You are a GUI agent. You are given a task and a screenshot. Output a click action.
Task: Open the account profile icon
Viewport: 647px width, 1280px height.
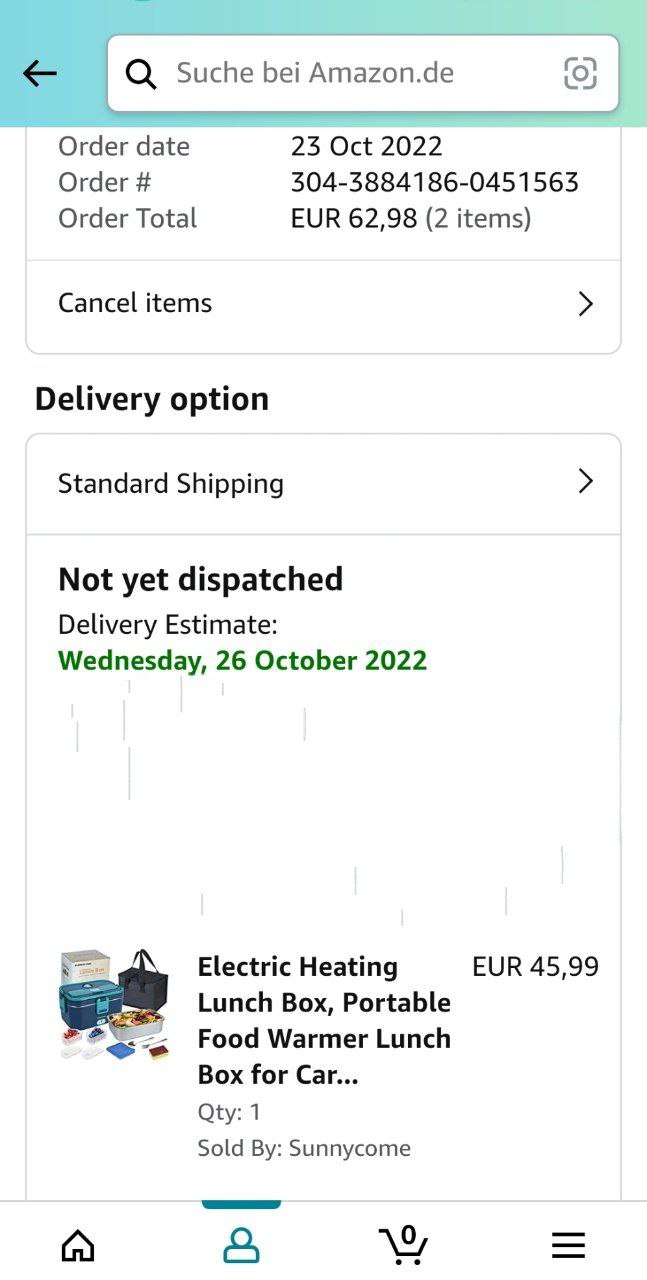point(241,1245)
